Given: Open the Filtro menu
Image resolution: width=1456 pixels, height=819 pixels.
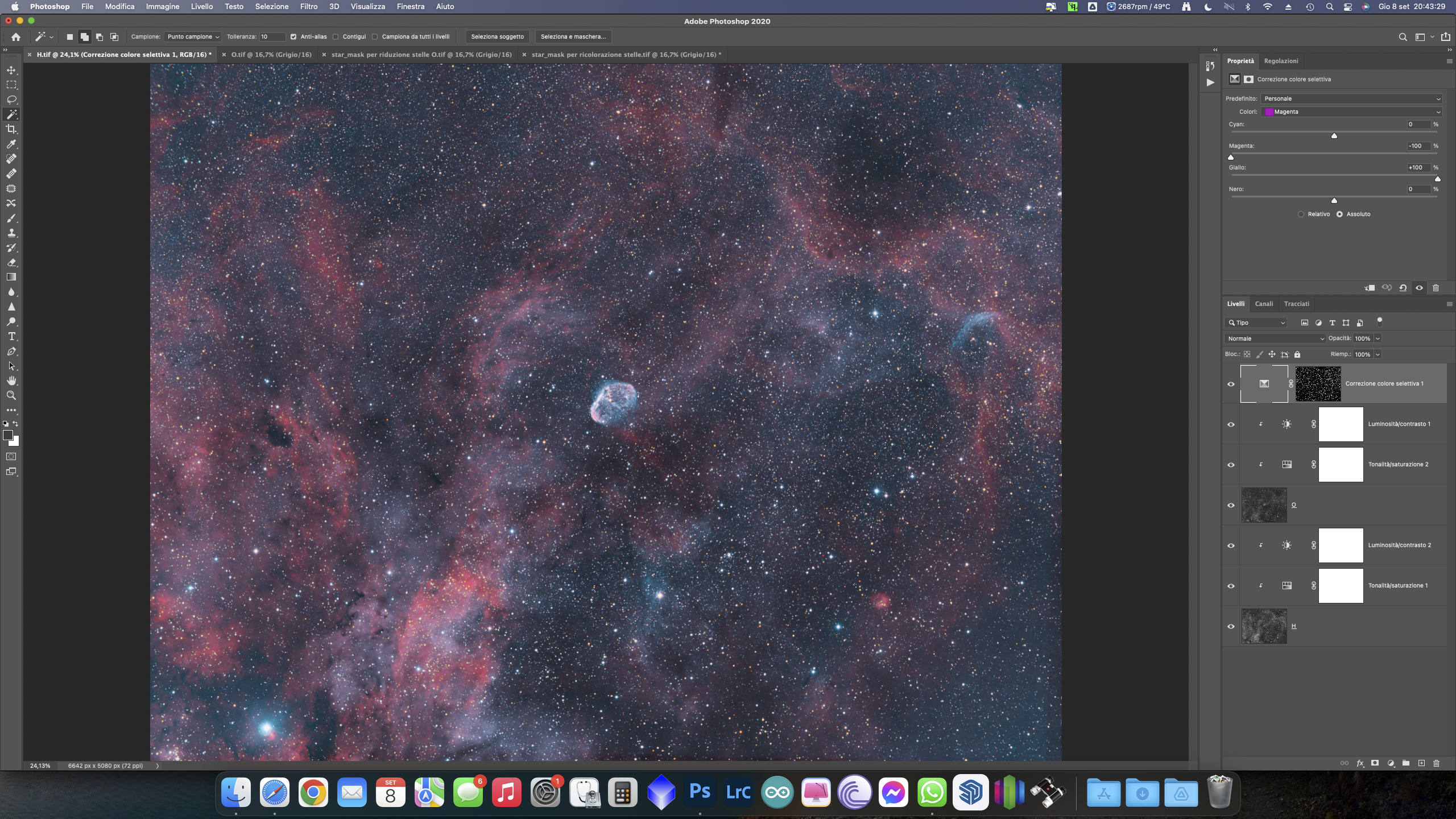Looking at the screenshot, I should click(x=308, y=6).
